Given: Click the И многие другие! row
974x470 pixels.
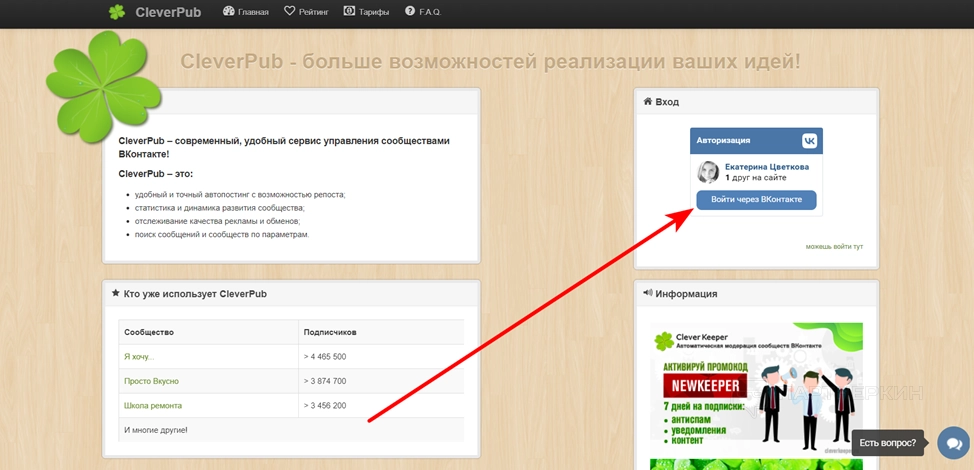Looking at the screenshot, I should (291, 430).
